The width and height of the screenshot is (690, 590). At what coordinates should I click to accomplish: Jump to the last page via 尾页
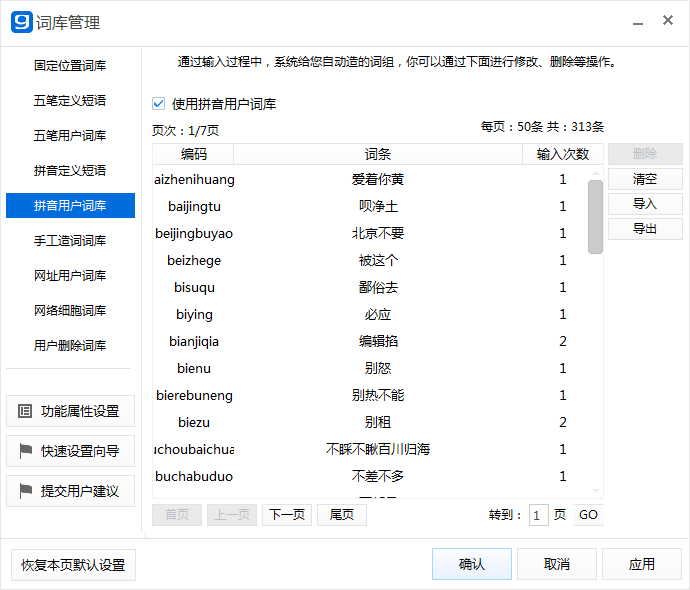tap(342, 515)
